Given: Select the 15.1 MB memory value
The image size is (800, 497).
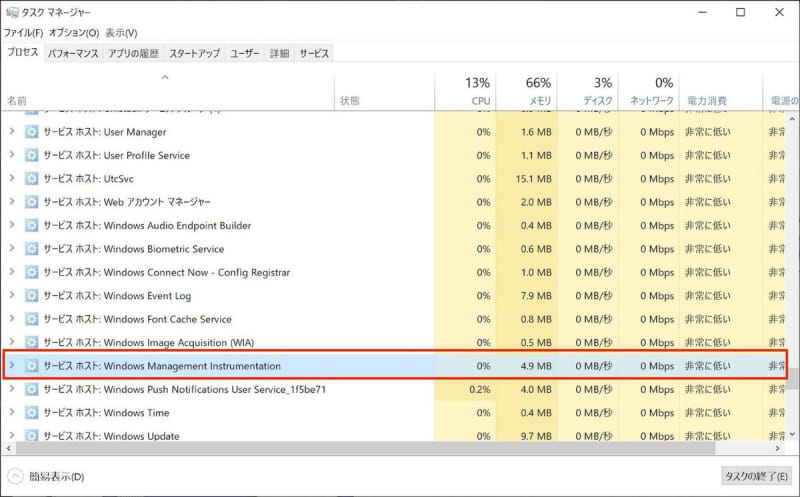Looking at the screenshot, I should (533, 179).
